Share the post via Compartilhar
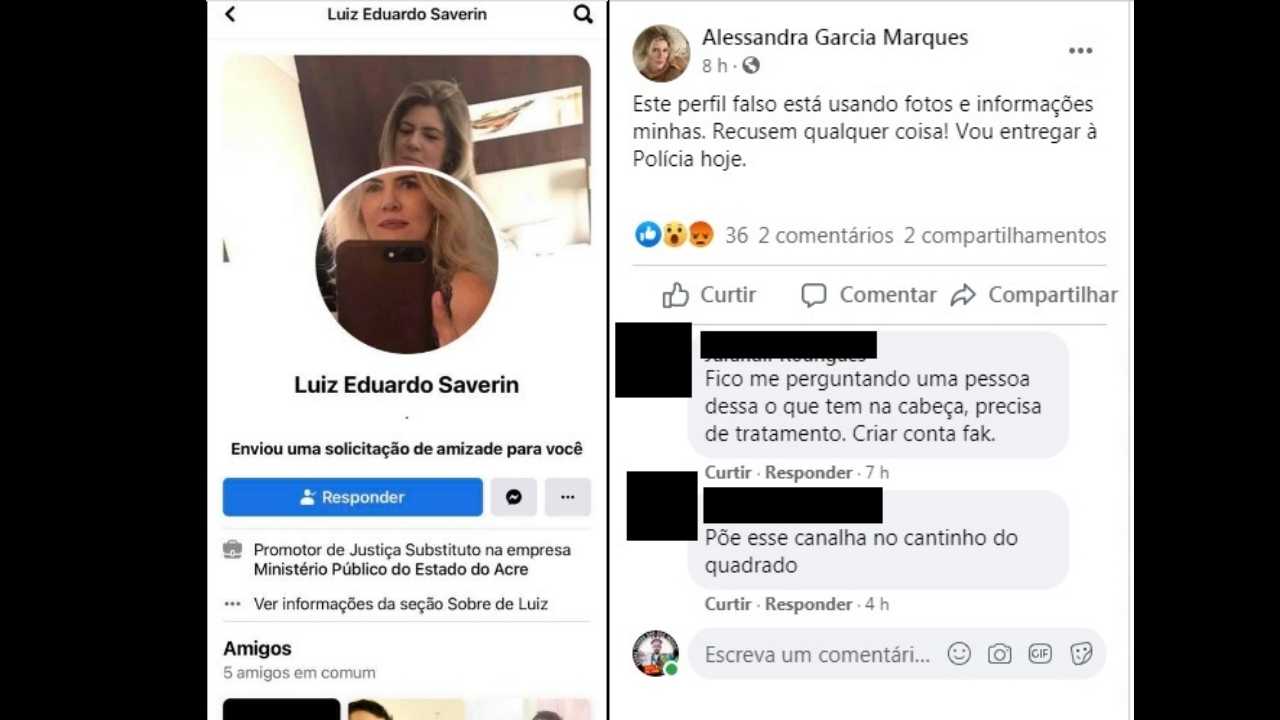The height and width of the screenshot is (720, 1280). point(1034,295)
